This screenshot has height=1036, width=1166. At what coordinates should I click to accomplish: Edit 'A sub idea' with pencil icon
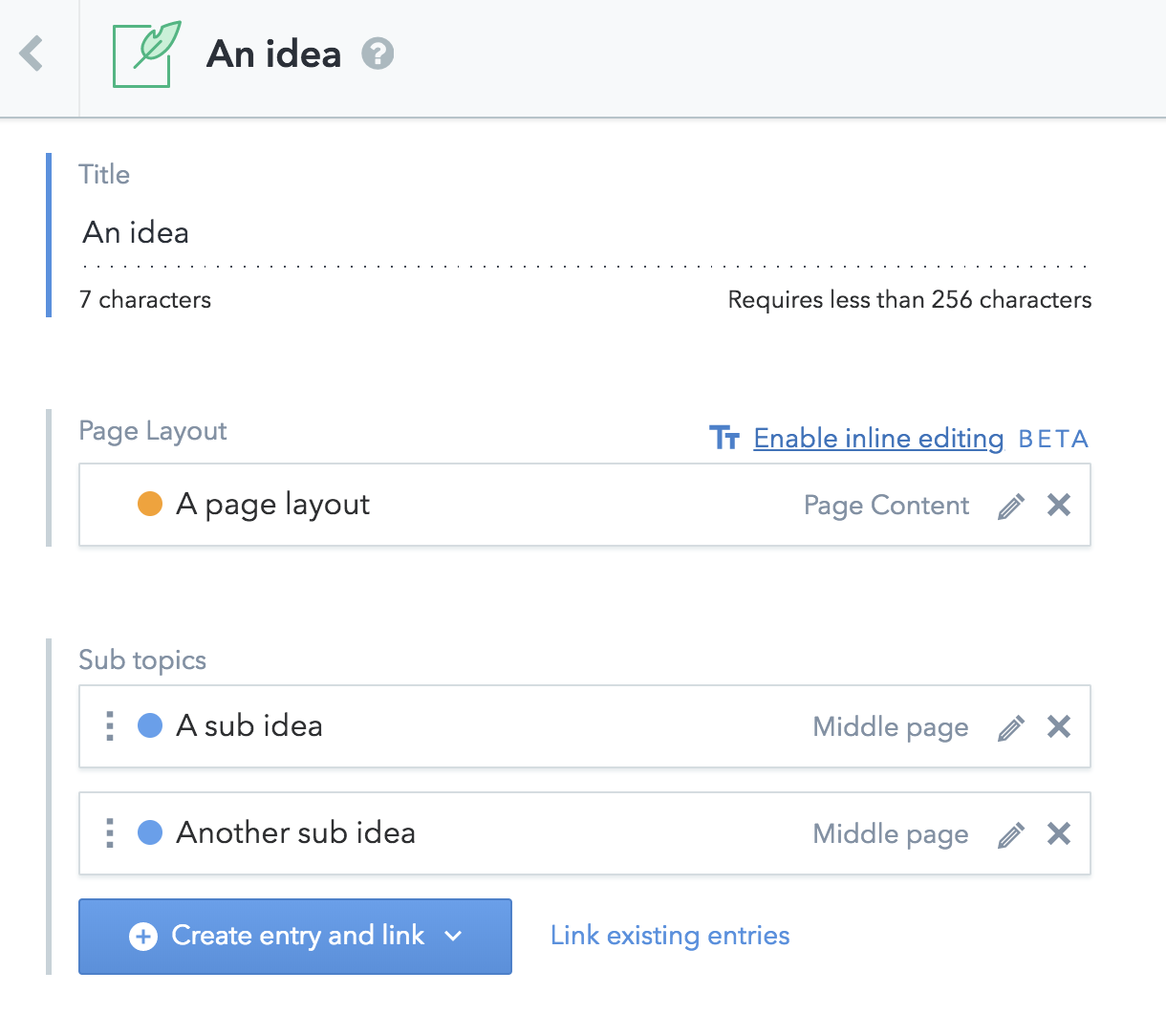pos(1011,727)
